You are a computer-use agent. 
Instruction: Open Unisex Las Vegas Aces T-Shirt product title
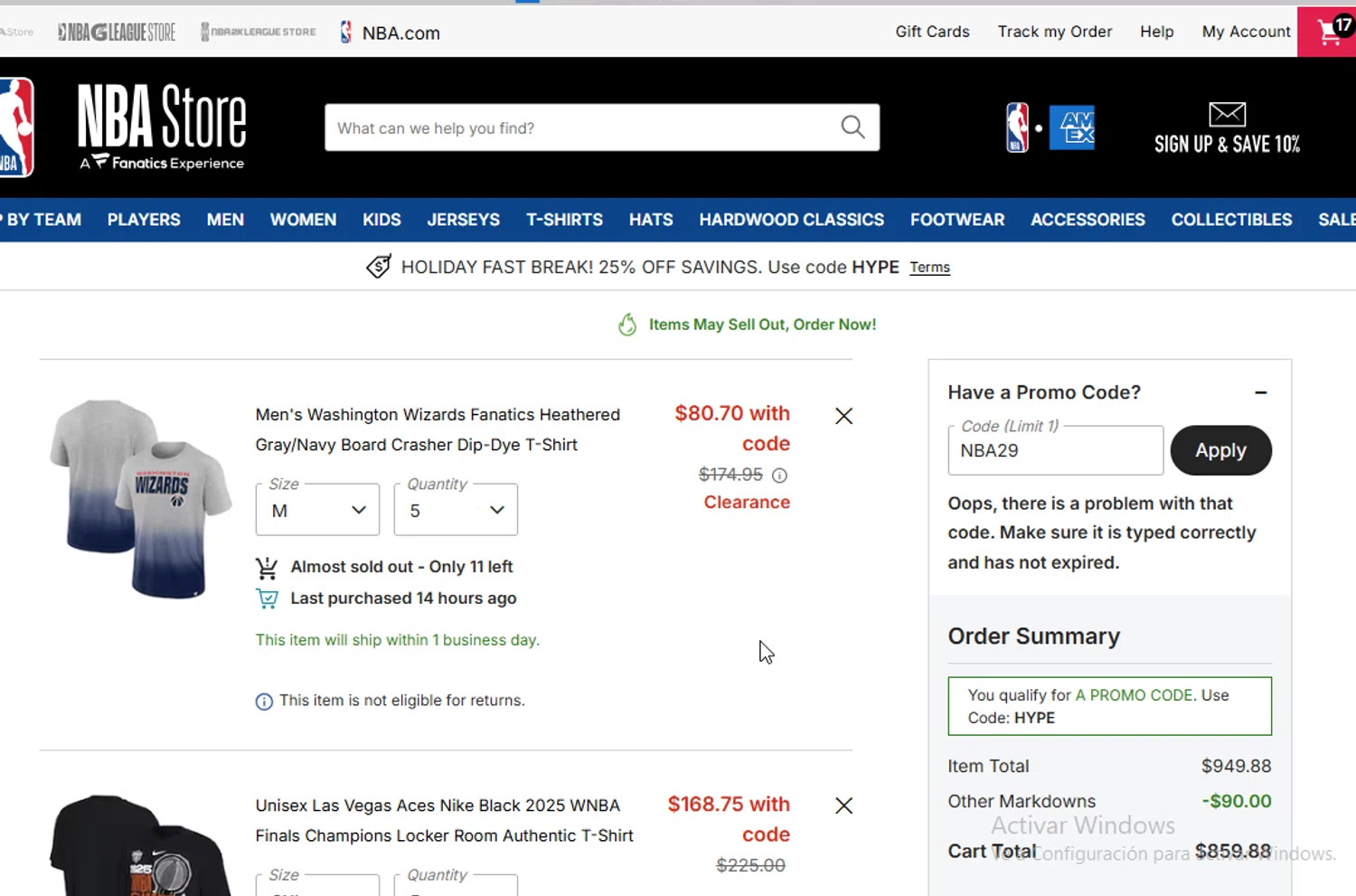pyautogui.click(x=444, y=820)
